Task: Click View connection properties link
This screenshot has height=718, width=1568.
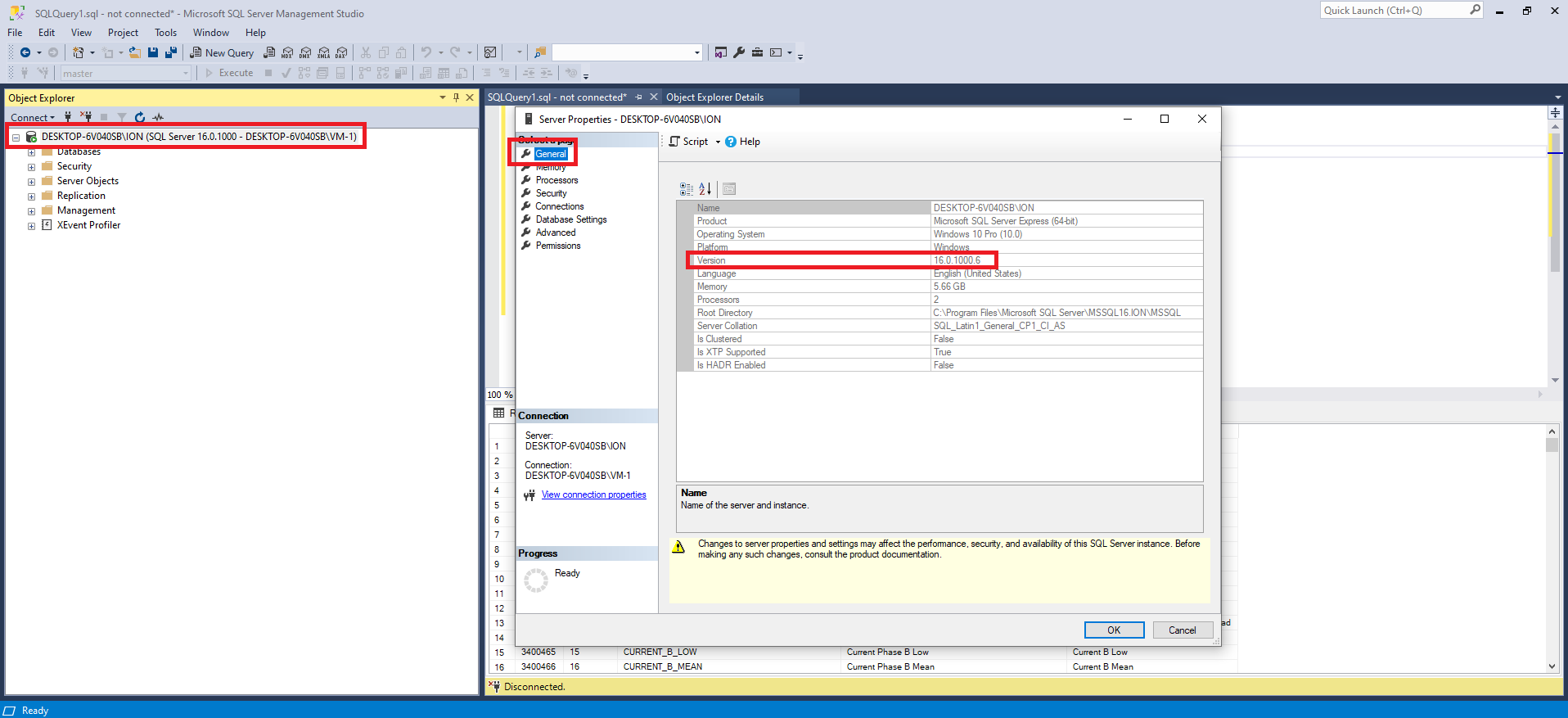Action: [x=594, y=494]
